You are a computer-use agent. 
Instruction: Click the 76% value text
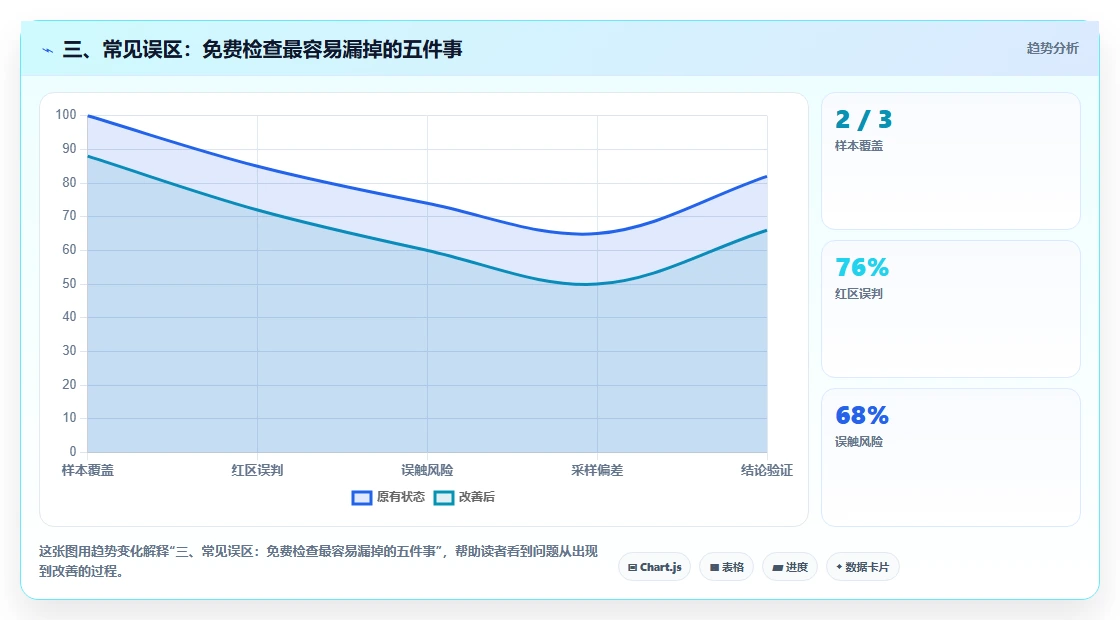click(x=862, y=267)
